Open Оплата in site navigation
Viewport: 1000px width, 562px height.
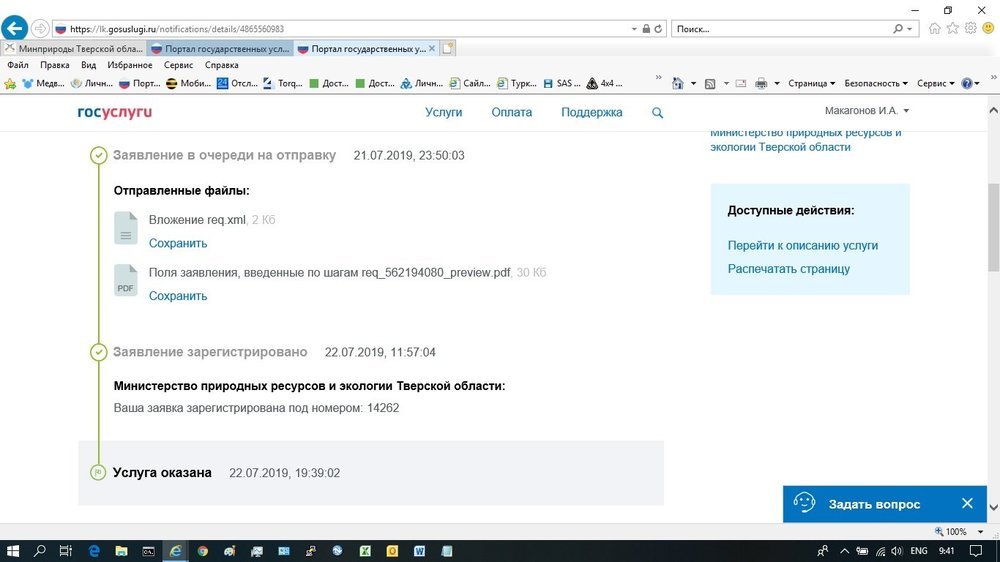point(511,112)
